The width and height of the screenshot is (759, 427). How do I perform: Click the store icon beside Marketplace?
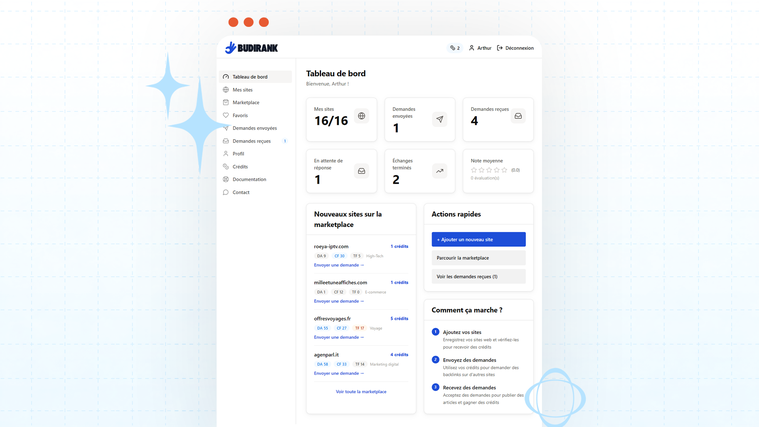[x=226, y=102]
